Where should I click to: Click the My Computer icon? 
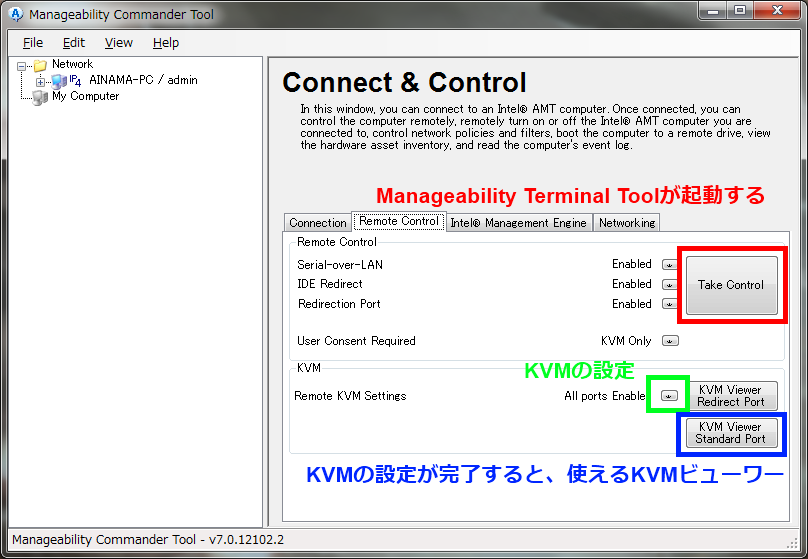pyautogui.click(x=40, y=97)
